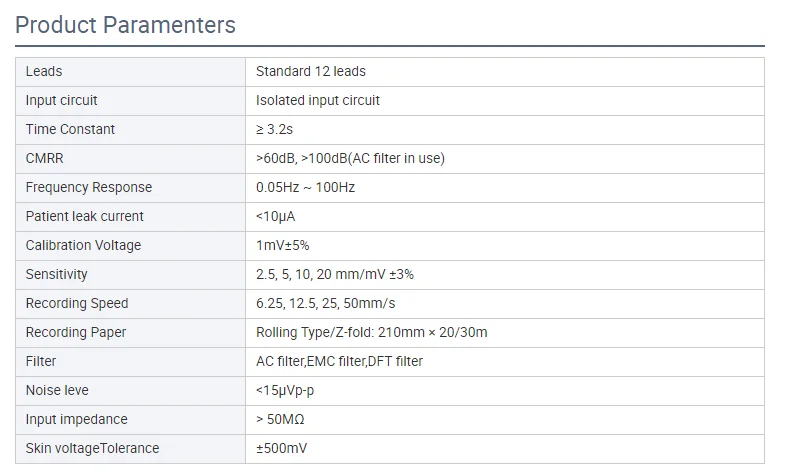Click the Sensitivity row label
Image resolution: width=801 pixels, height=474 pixels.
pos(57,274)
